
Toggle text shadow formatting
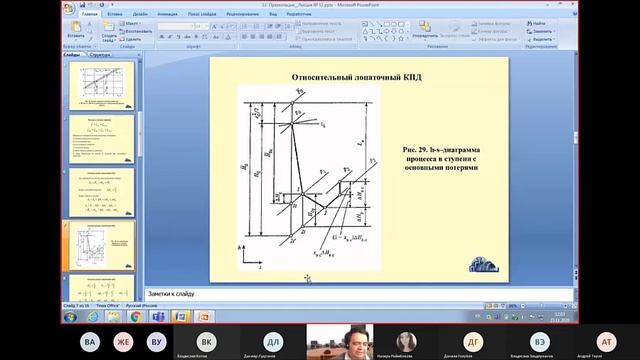[196, 37]
